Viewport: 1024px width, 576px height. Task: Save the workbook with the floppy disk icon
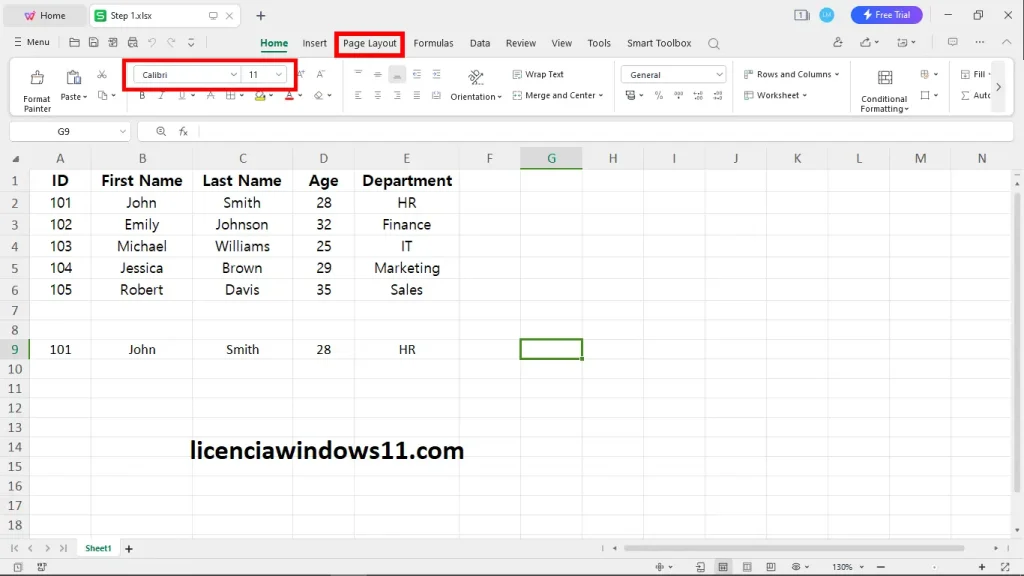(93, 42)
